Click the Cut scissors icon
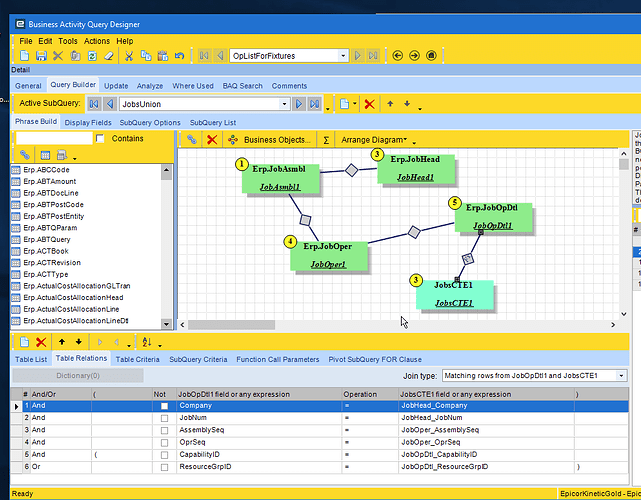The height and width of the screenshot is (500, 641). click(129, 56)
